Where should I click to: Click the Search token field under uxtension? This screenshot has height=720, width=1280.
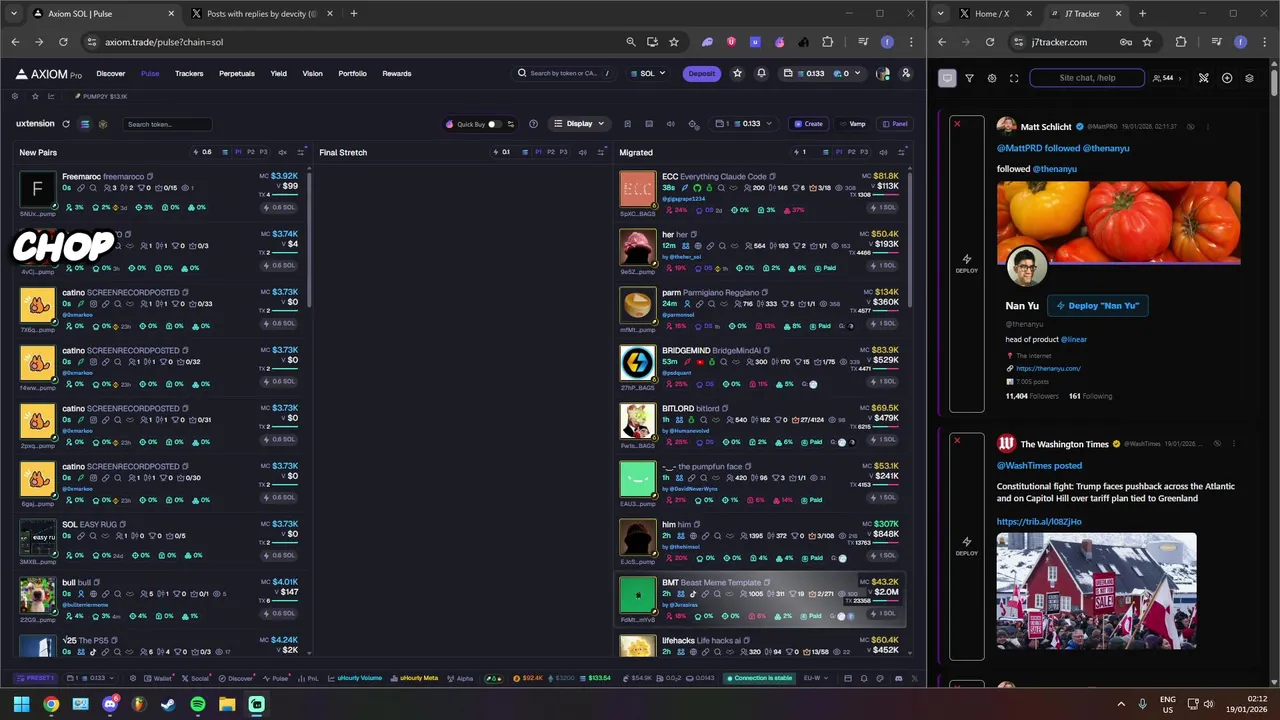(167, 124)
